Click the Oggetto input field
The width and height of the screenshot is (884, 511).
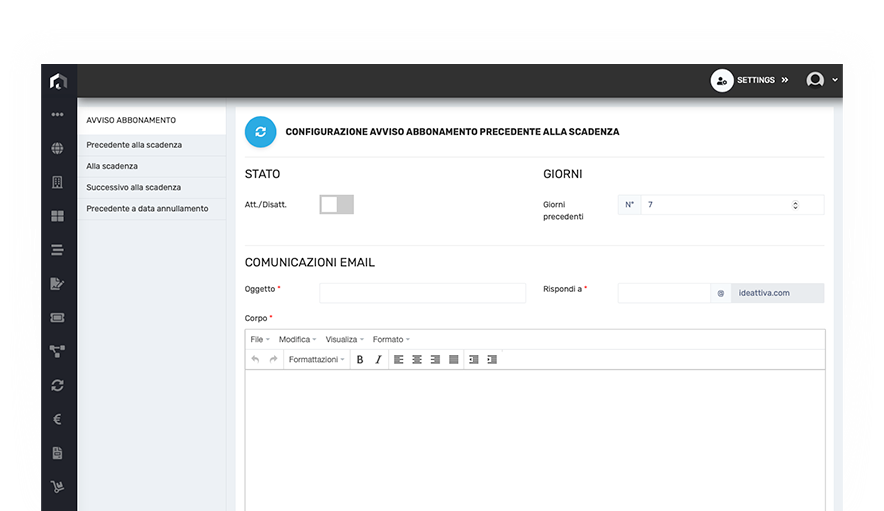[422, 293]
